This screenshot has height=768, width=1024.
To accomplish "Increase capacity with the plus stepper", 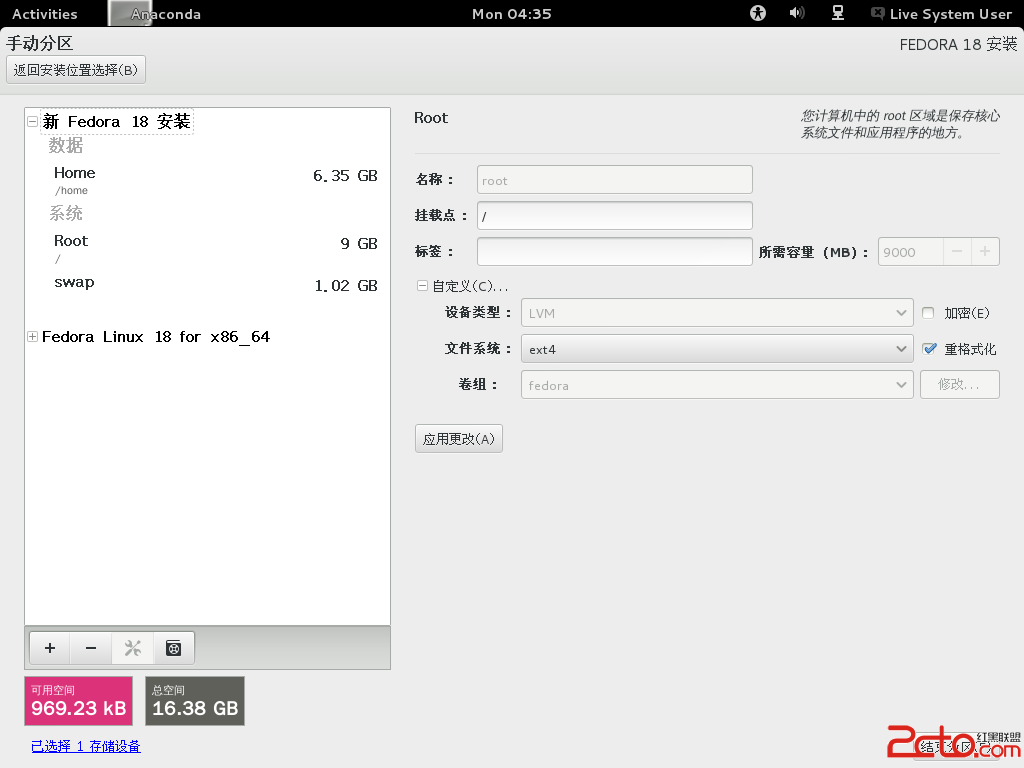I will tap(985, 251).
